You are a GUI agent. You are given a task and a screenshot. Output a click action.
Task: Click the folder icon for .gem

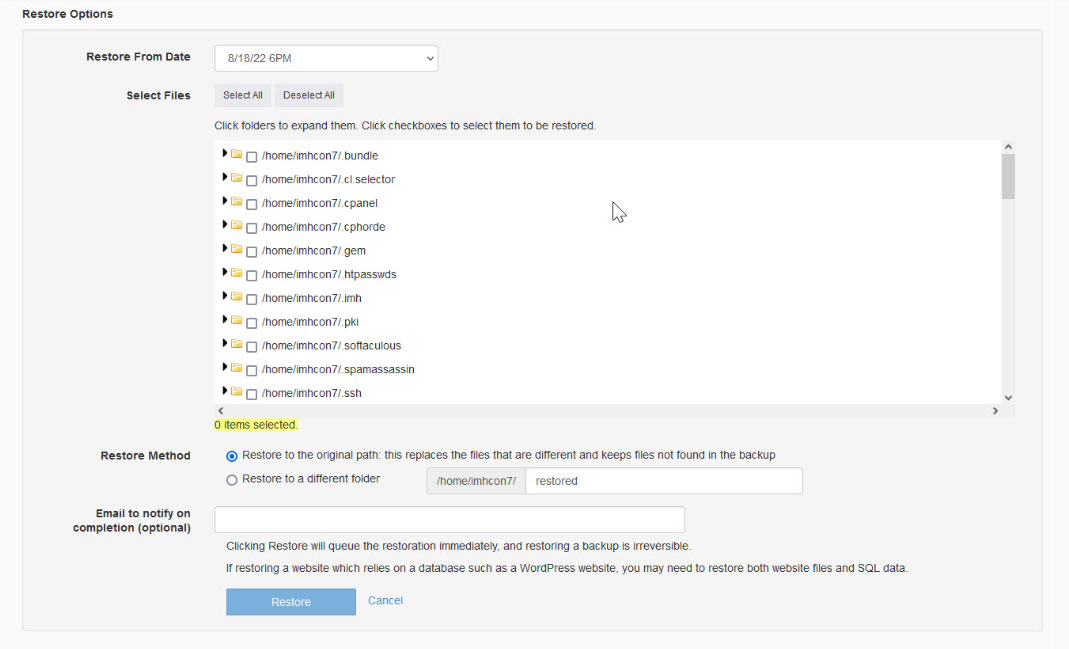click(x=237, y=249)
